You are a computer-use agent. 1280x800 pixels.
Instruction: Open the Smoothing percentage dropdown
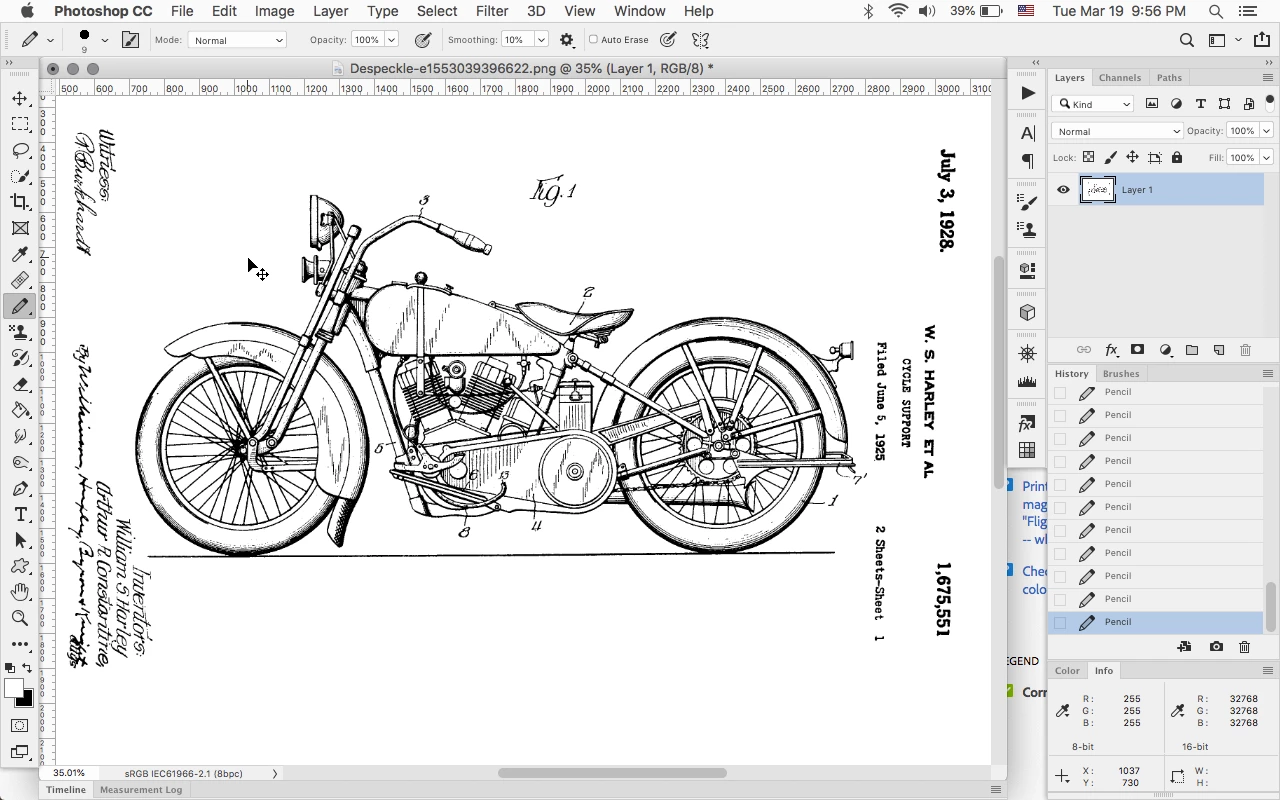[x=541, y=40]
